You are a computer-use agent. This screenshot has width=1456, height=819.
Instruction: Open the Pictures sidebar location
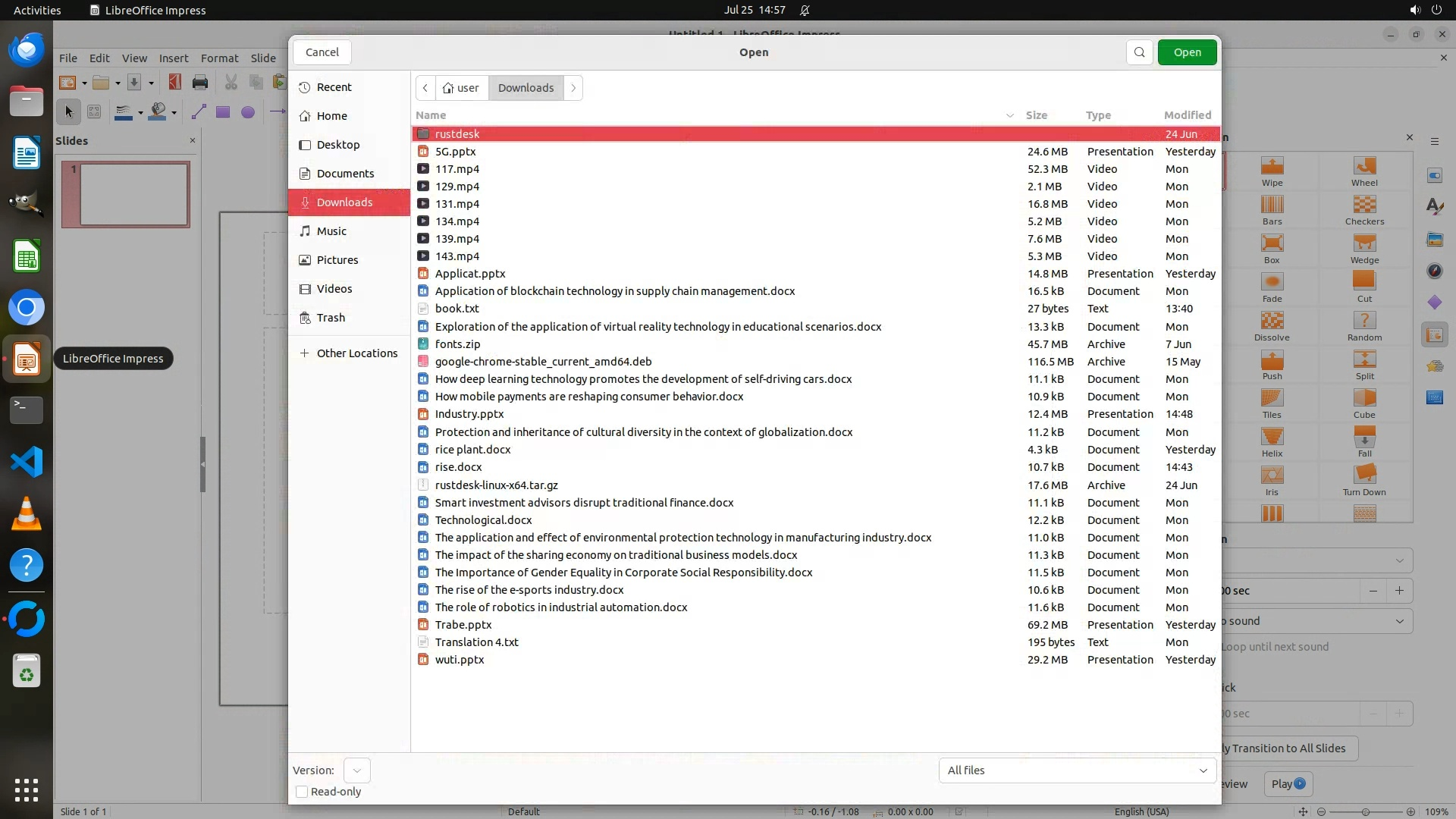(337, 260)
